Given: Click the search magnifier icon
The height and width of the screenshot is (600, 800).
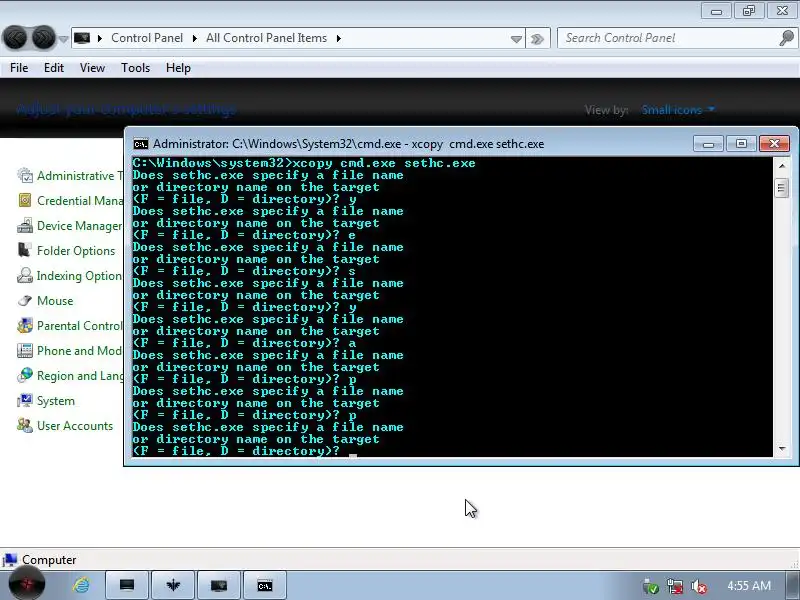Looking at the screenshot, I should pos(787,38).
